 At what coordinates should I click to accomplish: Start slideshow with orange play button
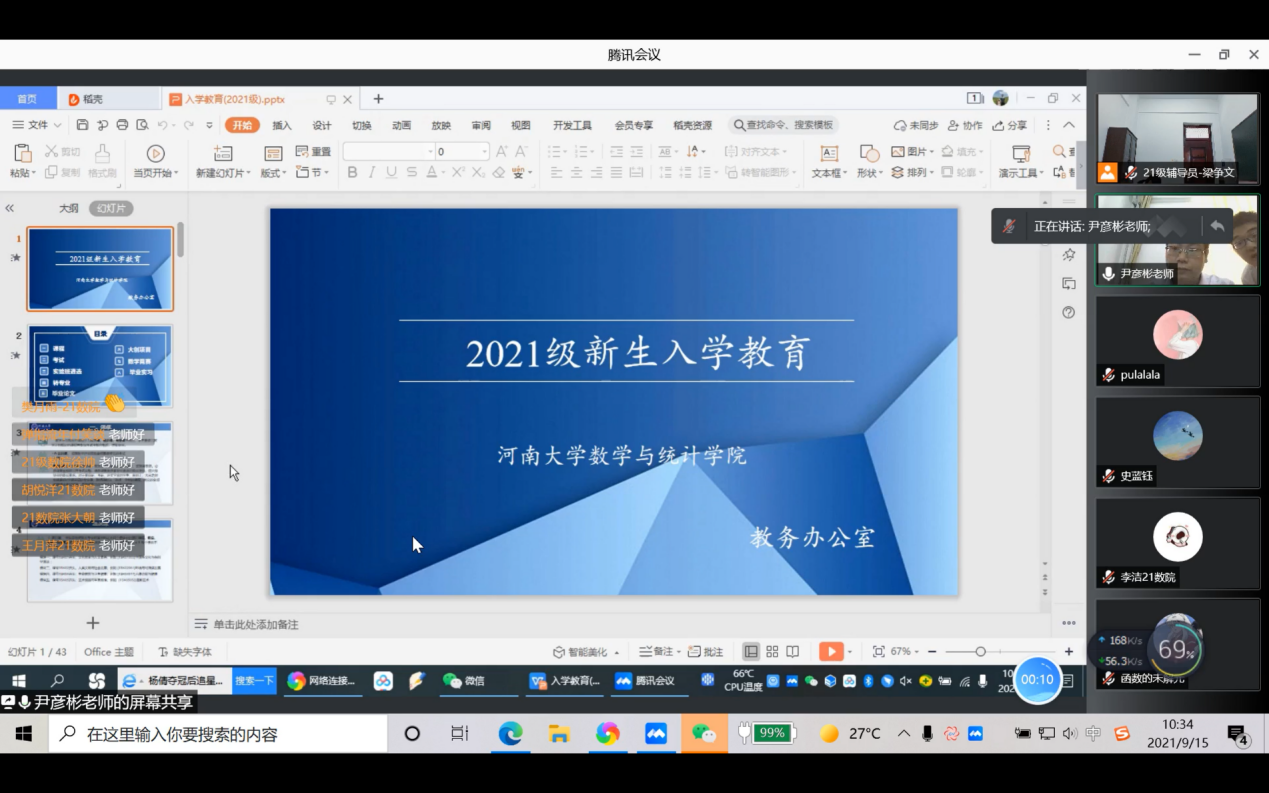830,652
